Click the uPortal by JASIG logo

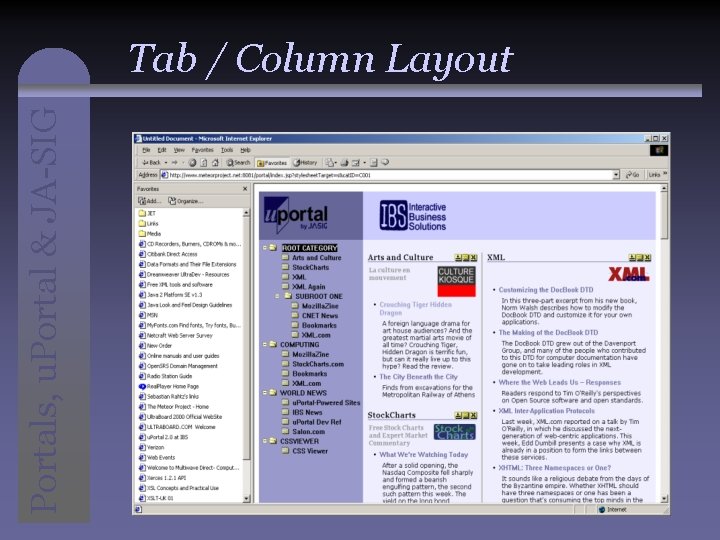[296, 214]
